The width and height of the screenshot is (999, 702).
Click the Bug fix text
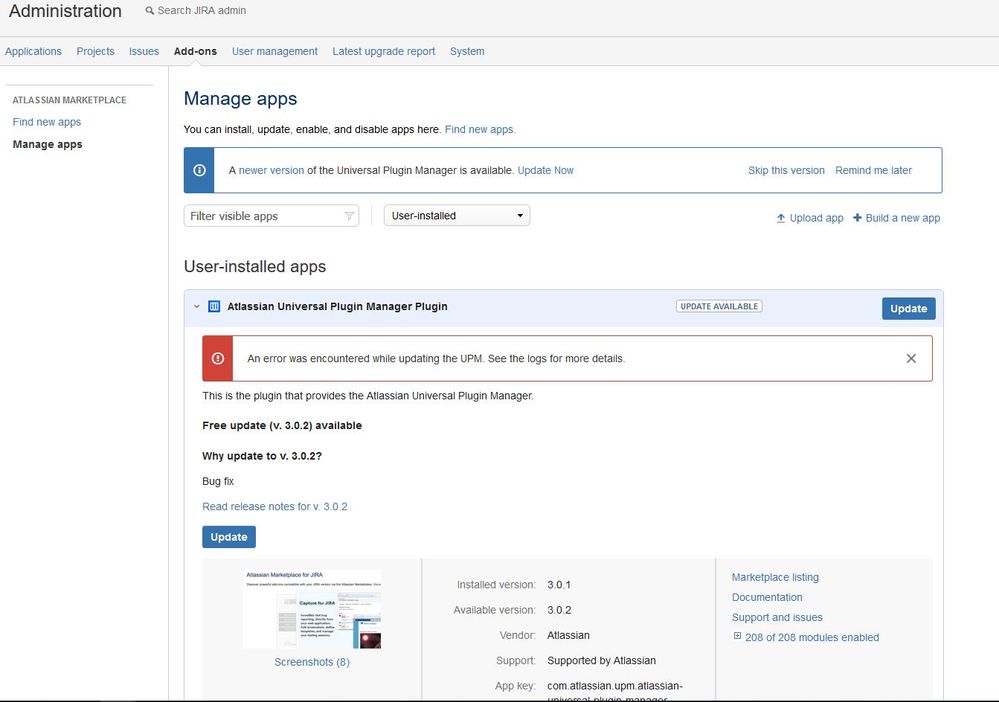click(218, 481)
